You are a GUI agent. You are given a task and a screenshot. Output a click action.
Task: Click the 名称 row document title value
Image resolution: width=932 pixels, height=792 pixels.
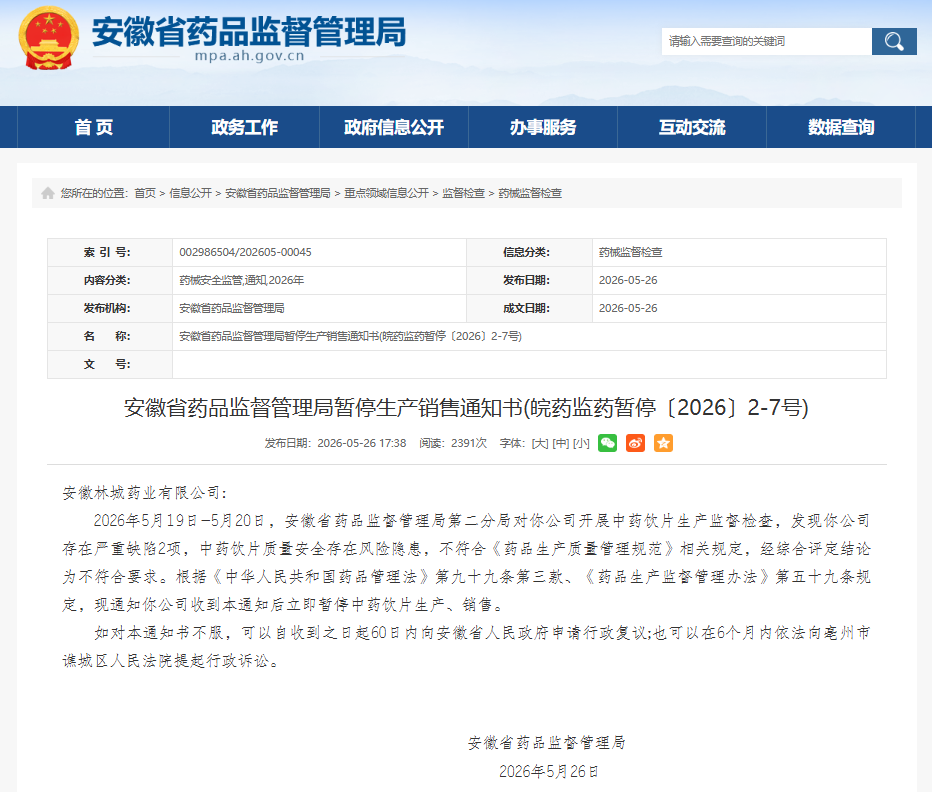tap(351, 336)
